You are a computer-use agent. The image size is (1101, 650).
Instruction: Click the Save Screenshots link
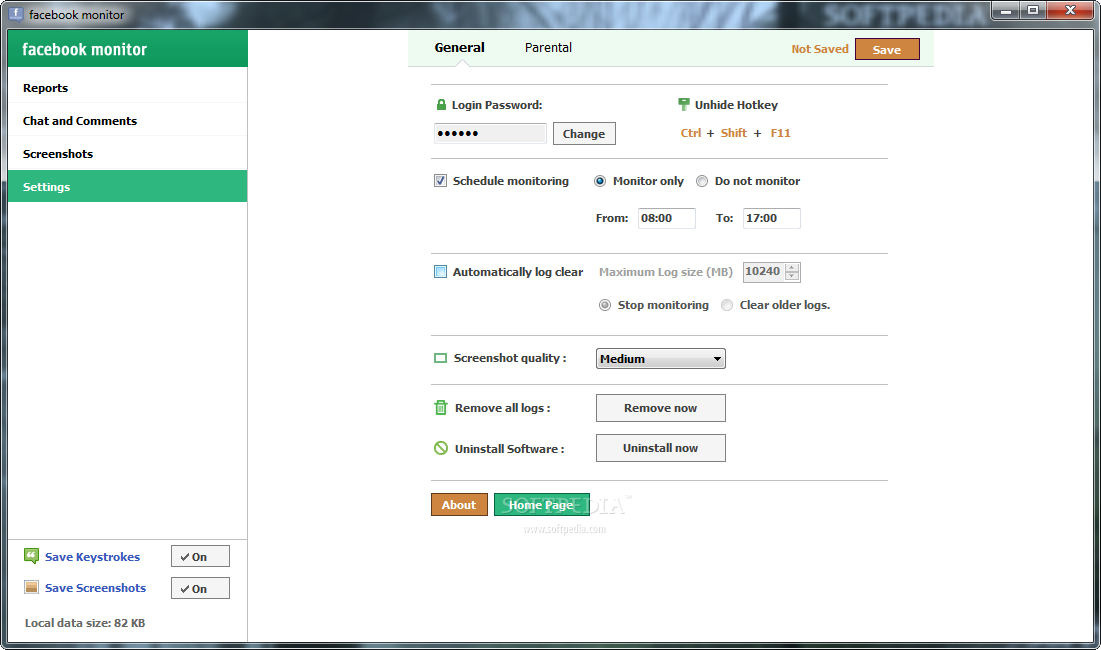pos(95,588)
